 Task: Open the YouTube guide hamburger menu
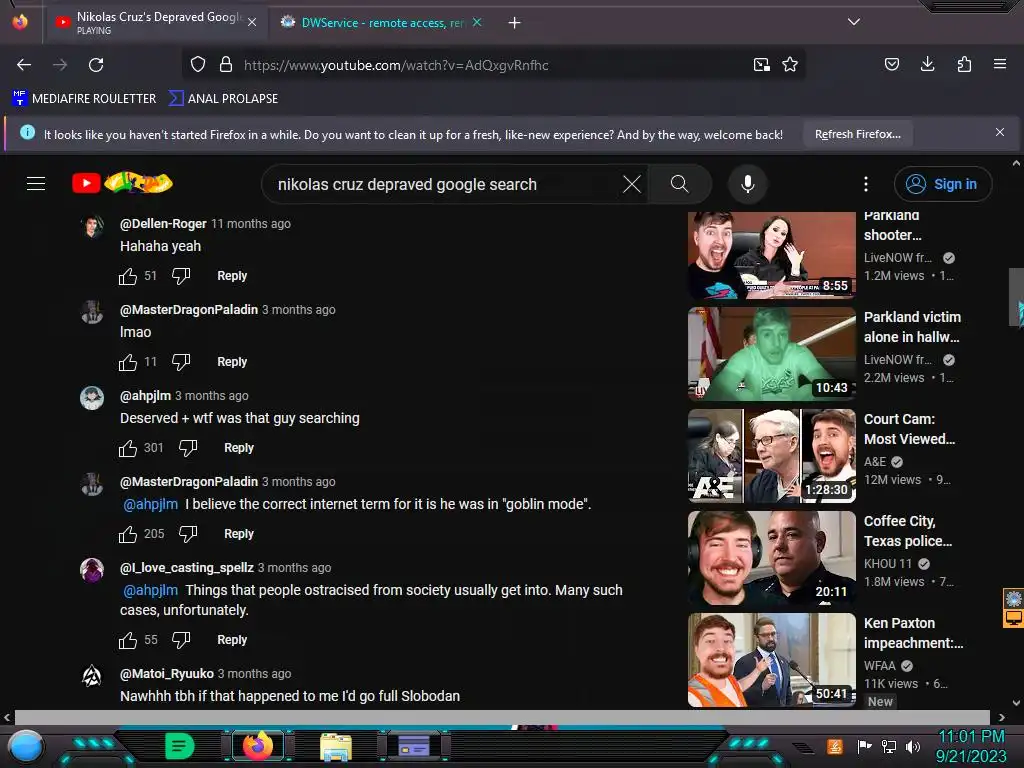click(36, 184)
